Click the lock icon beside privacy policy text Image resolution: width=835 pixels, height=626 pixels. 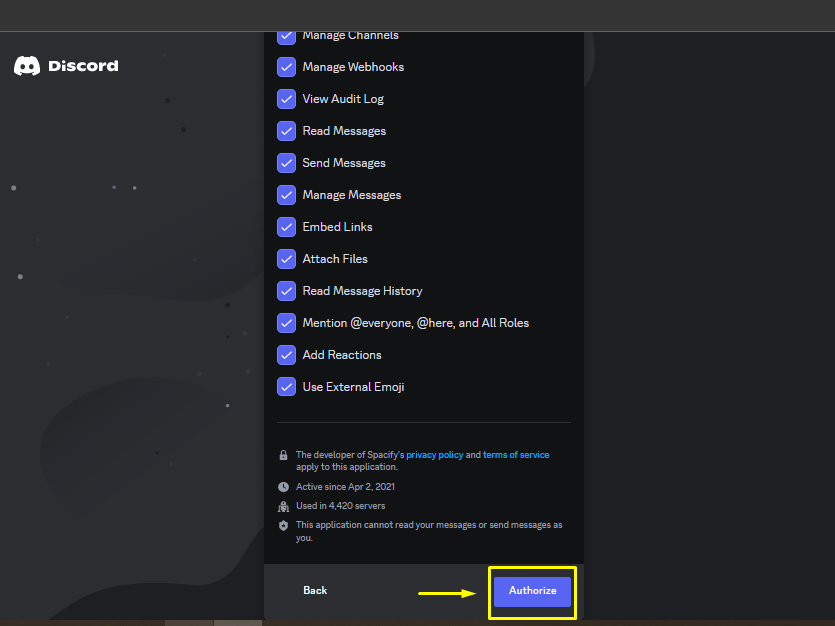coord(283,455)
